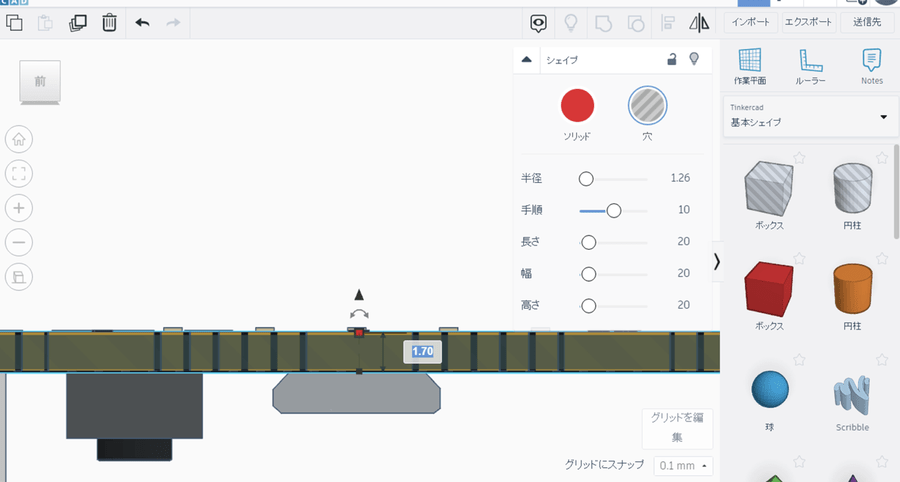Screen dimensions: 900x482
Task: Click the エクスポート button
Action: coord(808,22)
